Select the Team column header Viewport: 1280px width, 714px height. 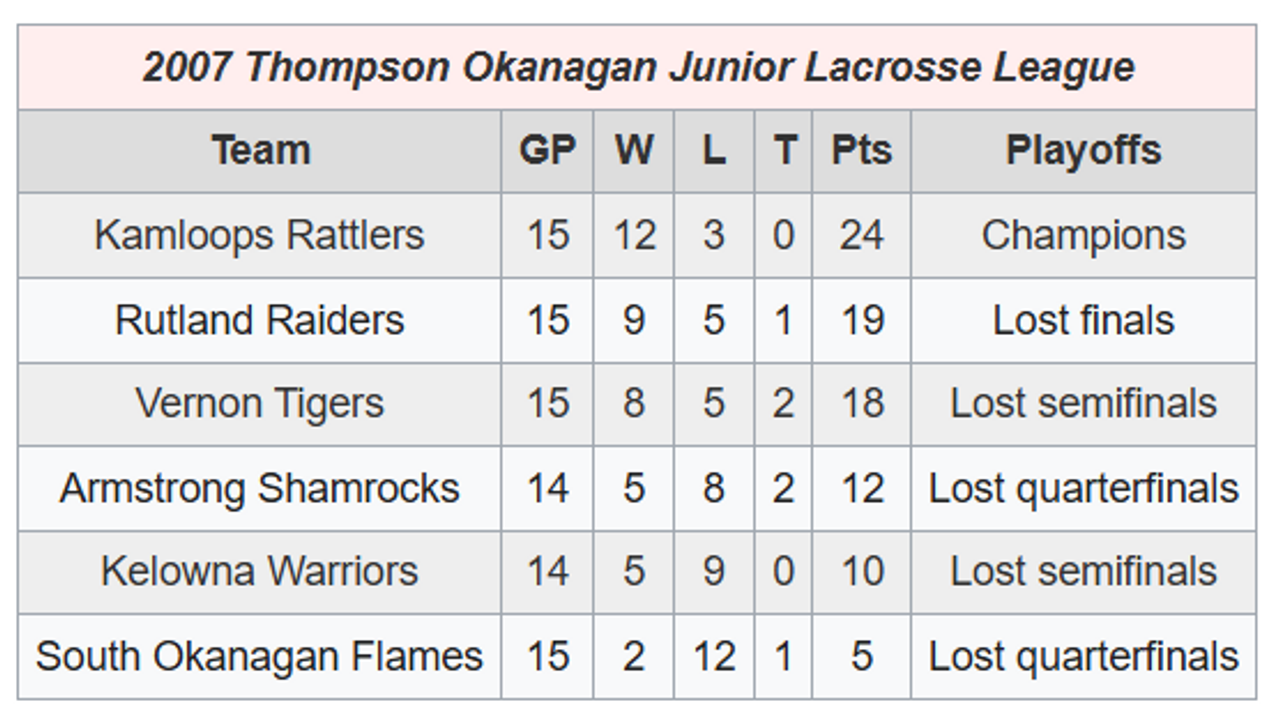coord(260,150)
